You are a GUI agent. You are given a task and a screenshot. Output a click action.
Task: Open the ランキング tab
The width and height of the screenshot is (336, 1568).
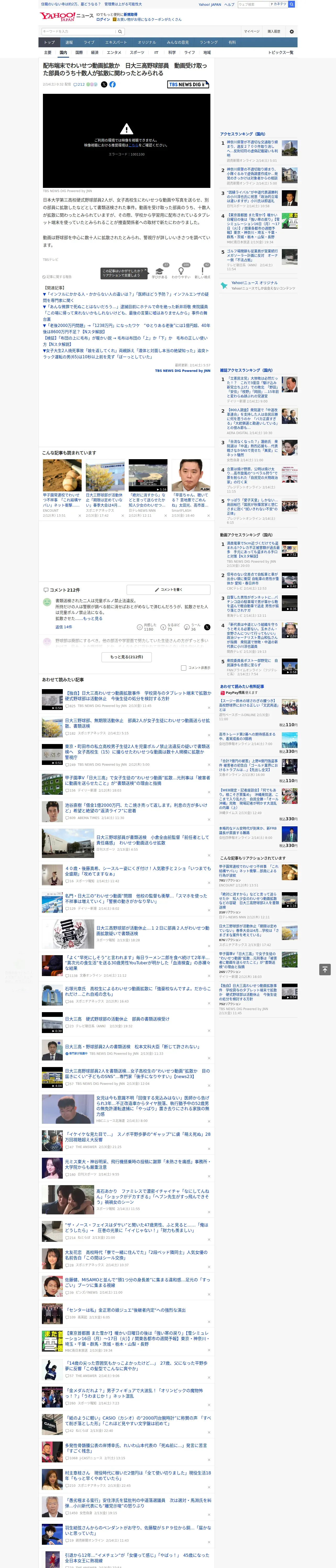coord(209,43)
